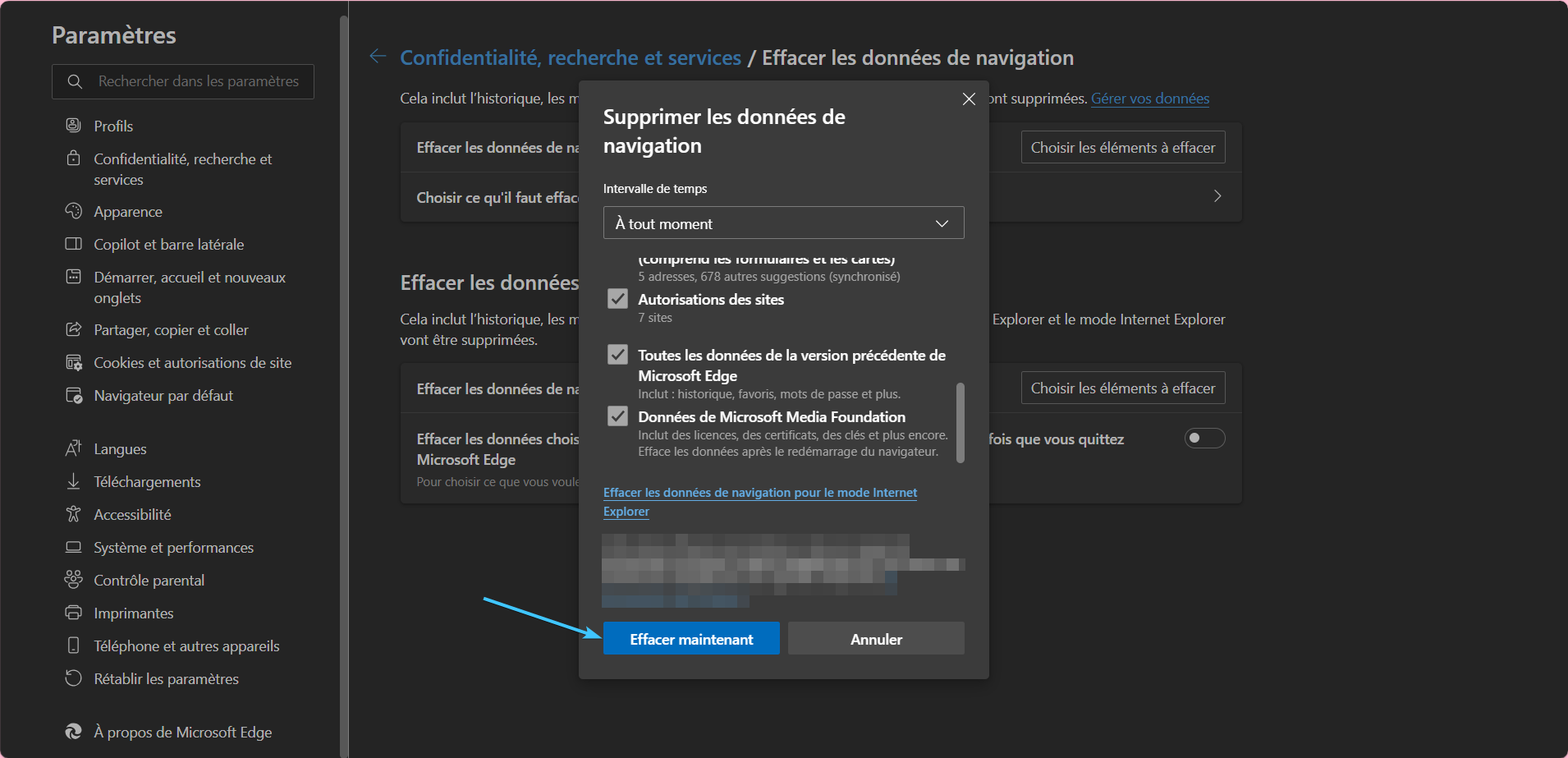Open Rétablir les paramètres page
Screen dimensions: 1568x758
pos(166,679)
